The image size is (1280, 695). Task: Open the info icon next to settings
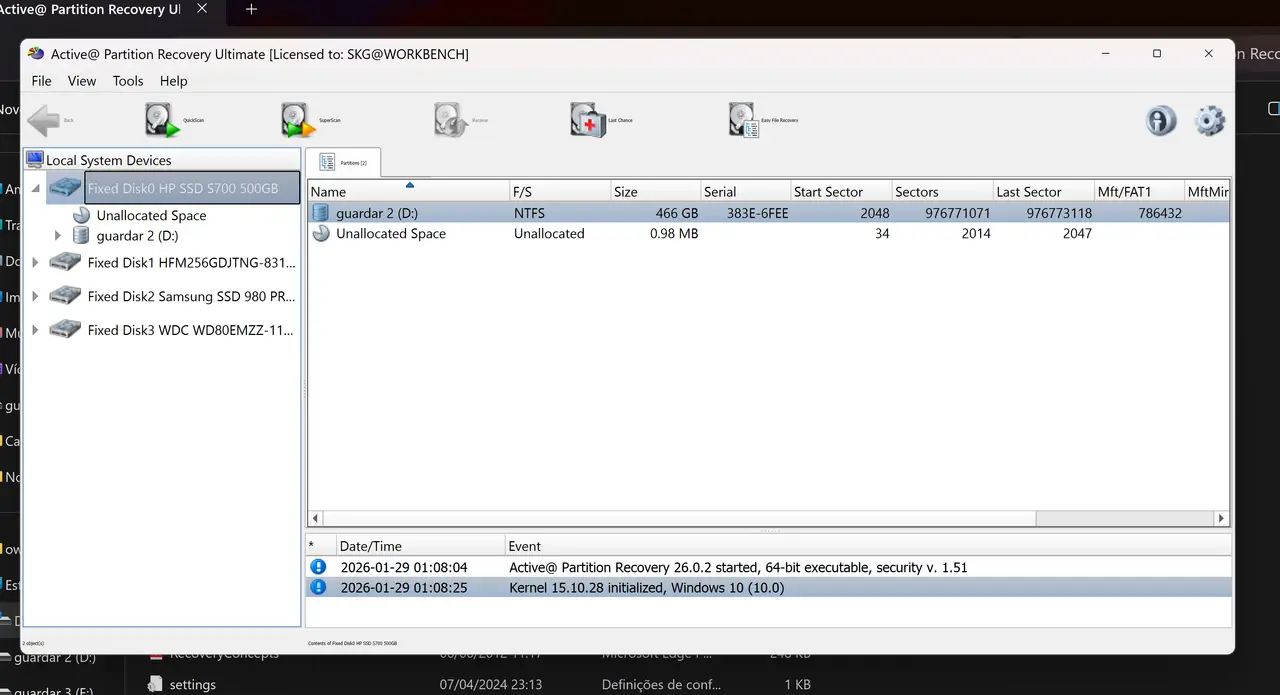pos(1161,121)
